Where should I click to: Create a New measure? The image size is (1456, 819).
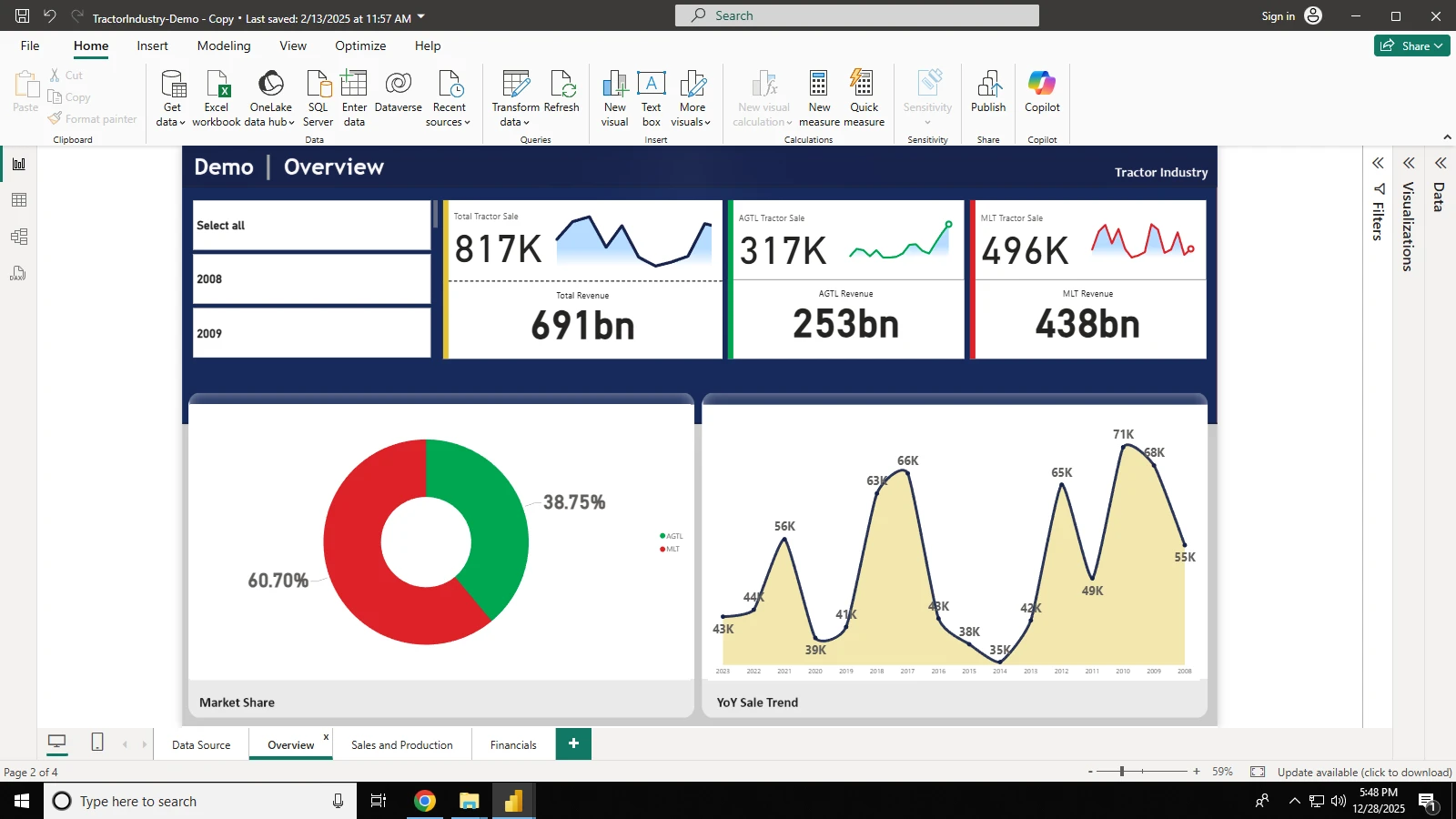pyautogui.click(x=819, y=98)
